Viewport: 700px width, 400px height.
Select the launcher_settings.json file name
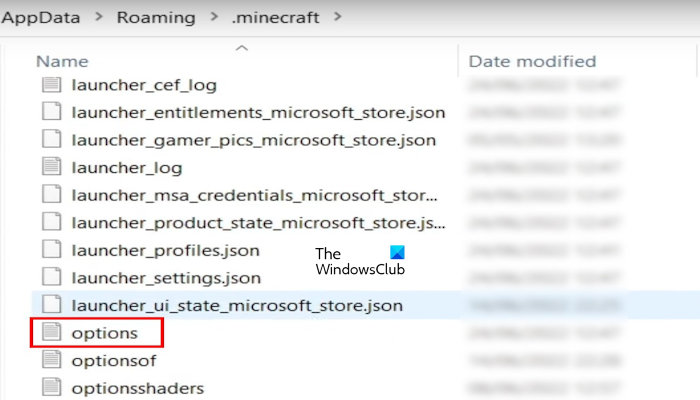click(166, 278)
